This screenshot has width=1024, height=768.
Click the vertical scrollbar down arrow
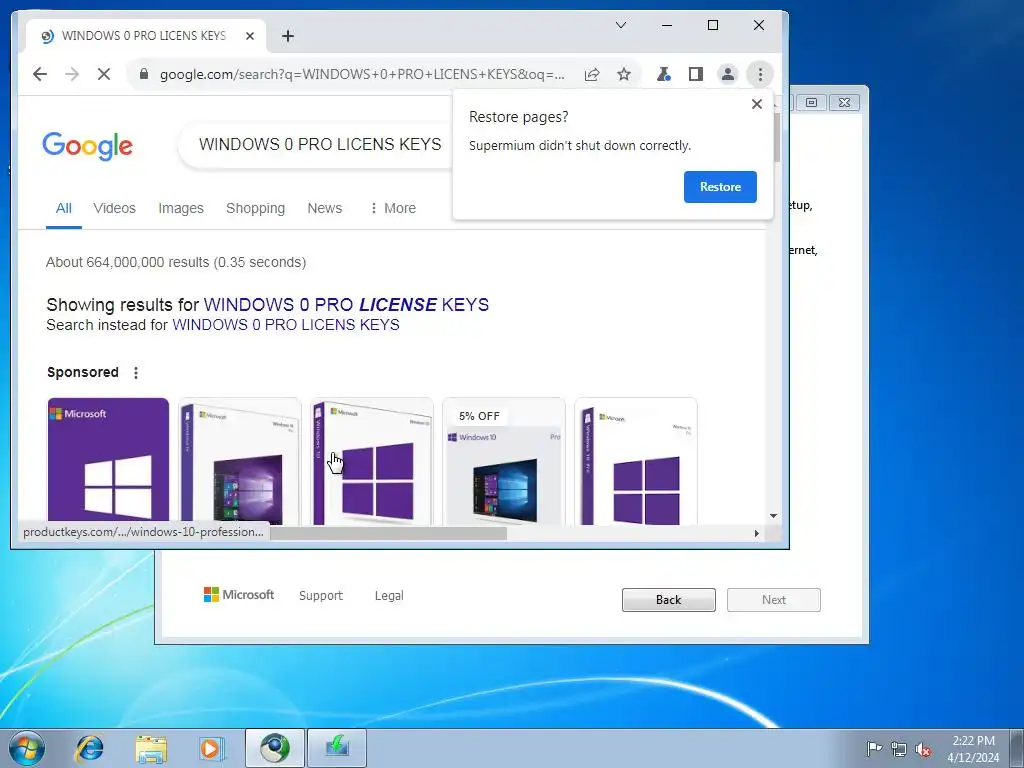773,516
